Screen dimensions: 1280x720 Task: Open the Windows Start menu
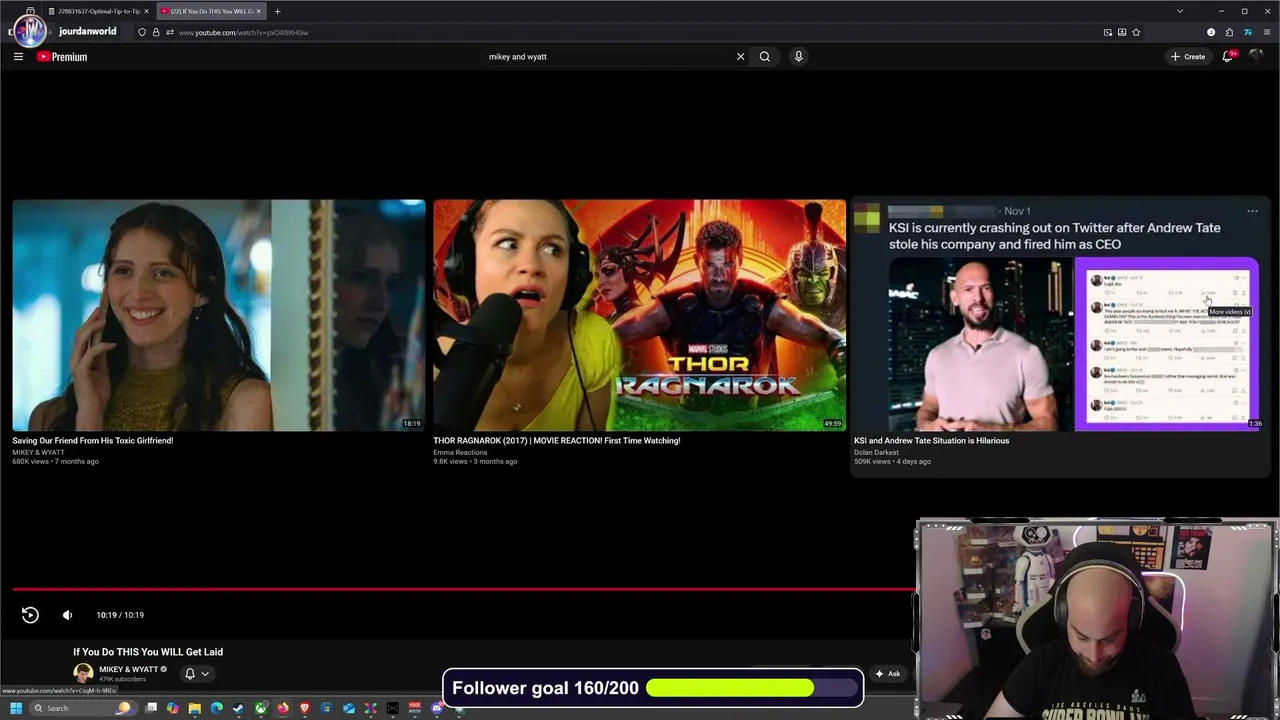click(16, 708)
